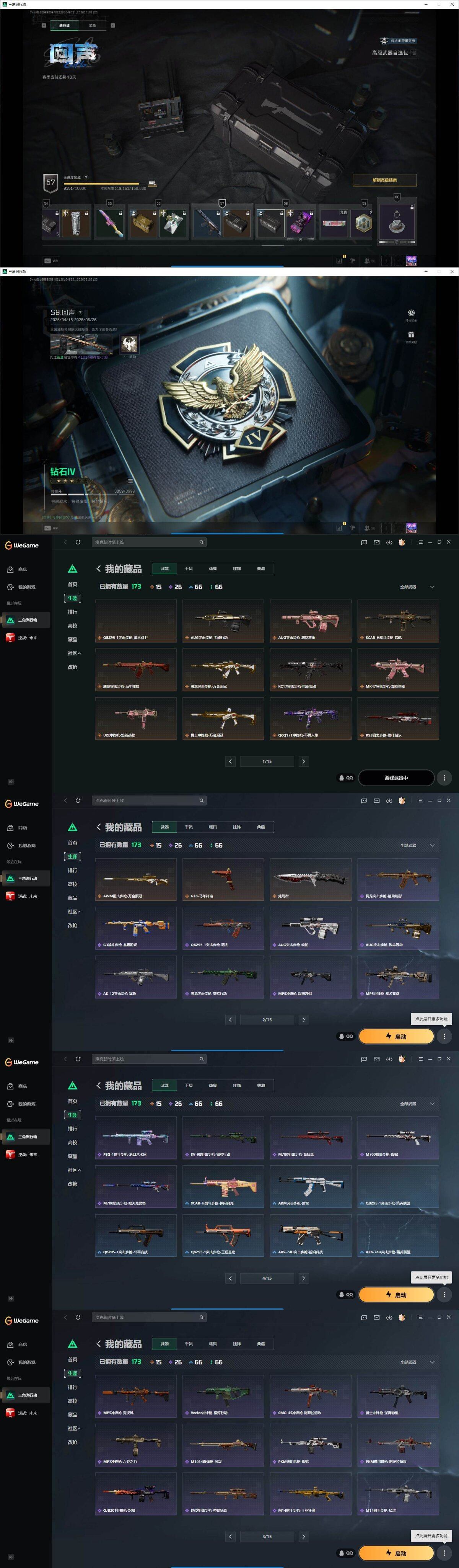Open 我的游戏 in sidebar of page 3/15 window

point(22,1362)
